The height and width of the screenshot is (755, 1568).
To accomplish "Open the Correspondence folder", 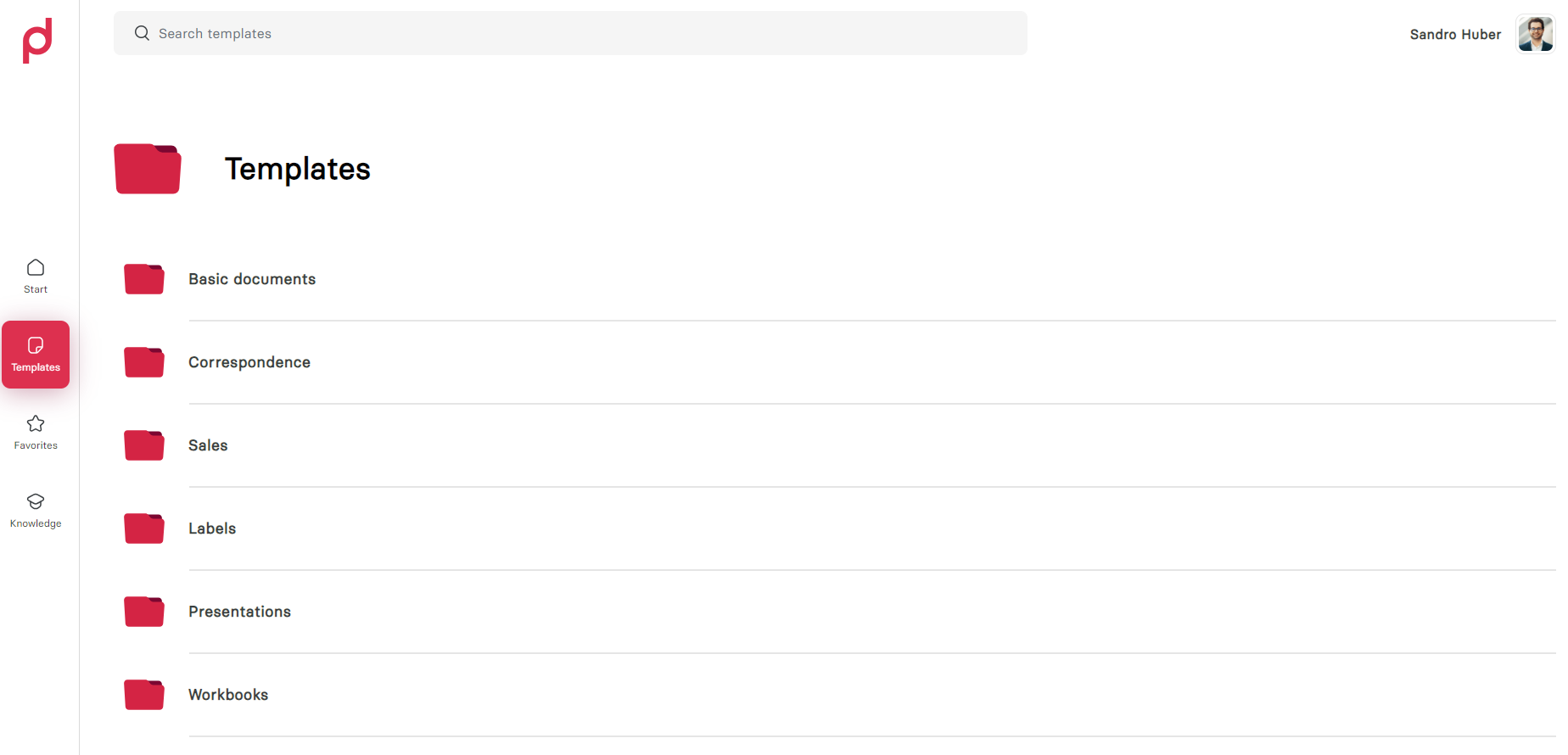I will click(x=249, y=362).
